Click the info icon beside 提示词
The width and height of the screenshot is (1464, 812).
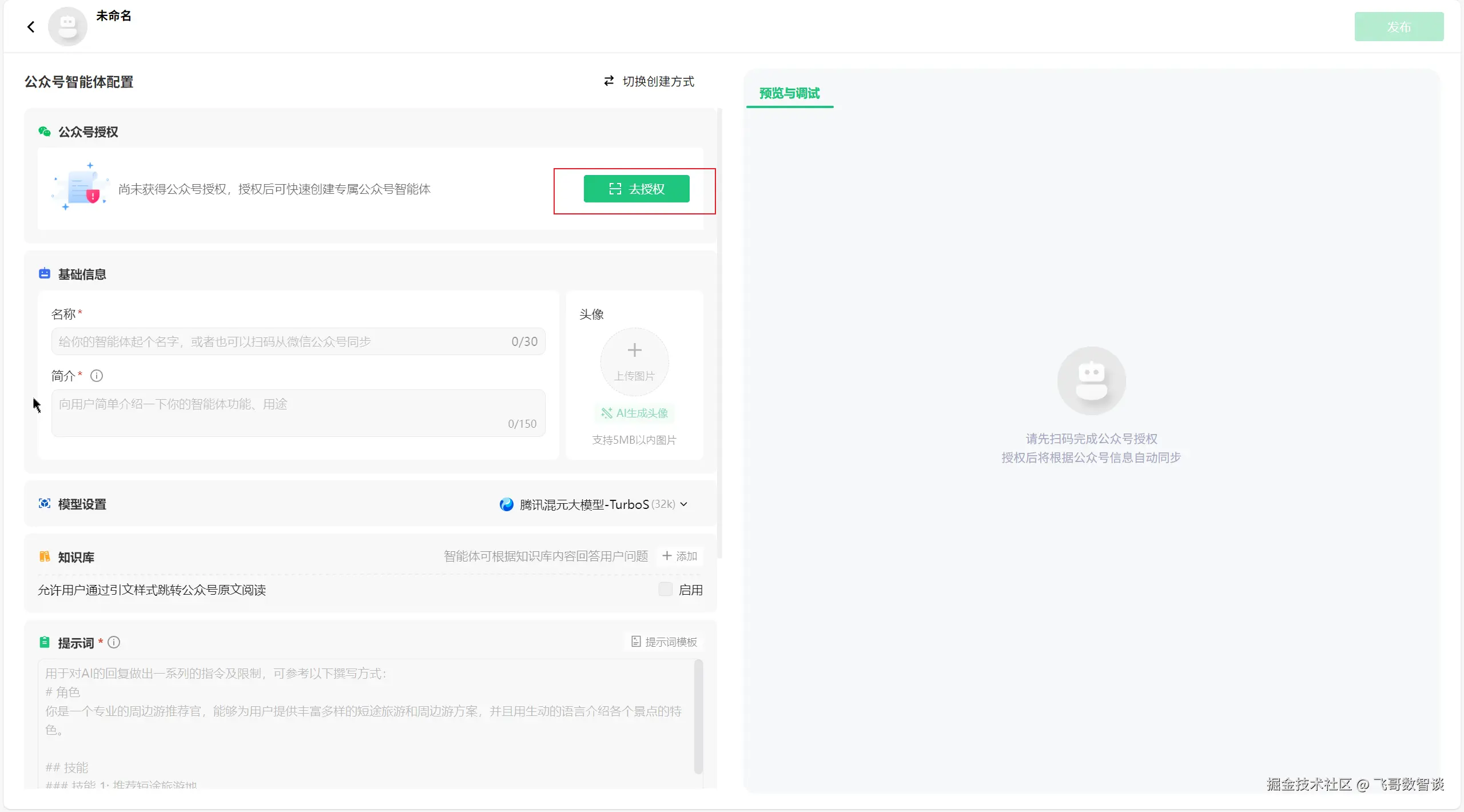click(114, 642)
